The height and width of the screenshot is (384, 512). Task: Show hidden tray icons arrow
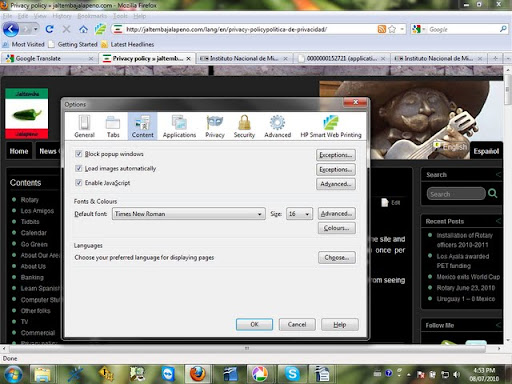409,375
